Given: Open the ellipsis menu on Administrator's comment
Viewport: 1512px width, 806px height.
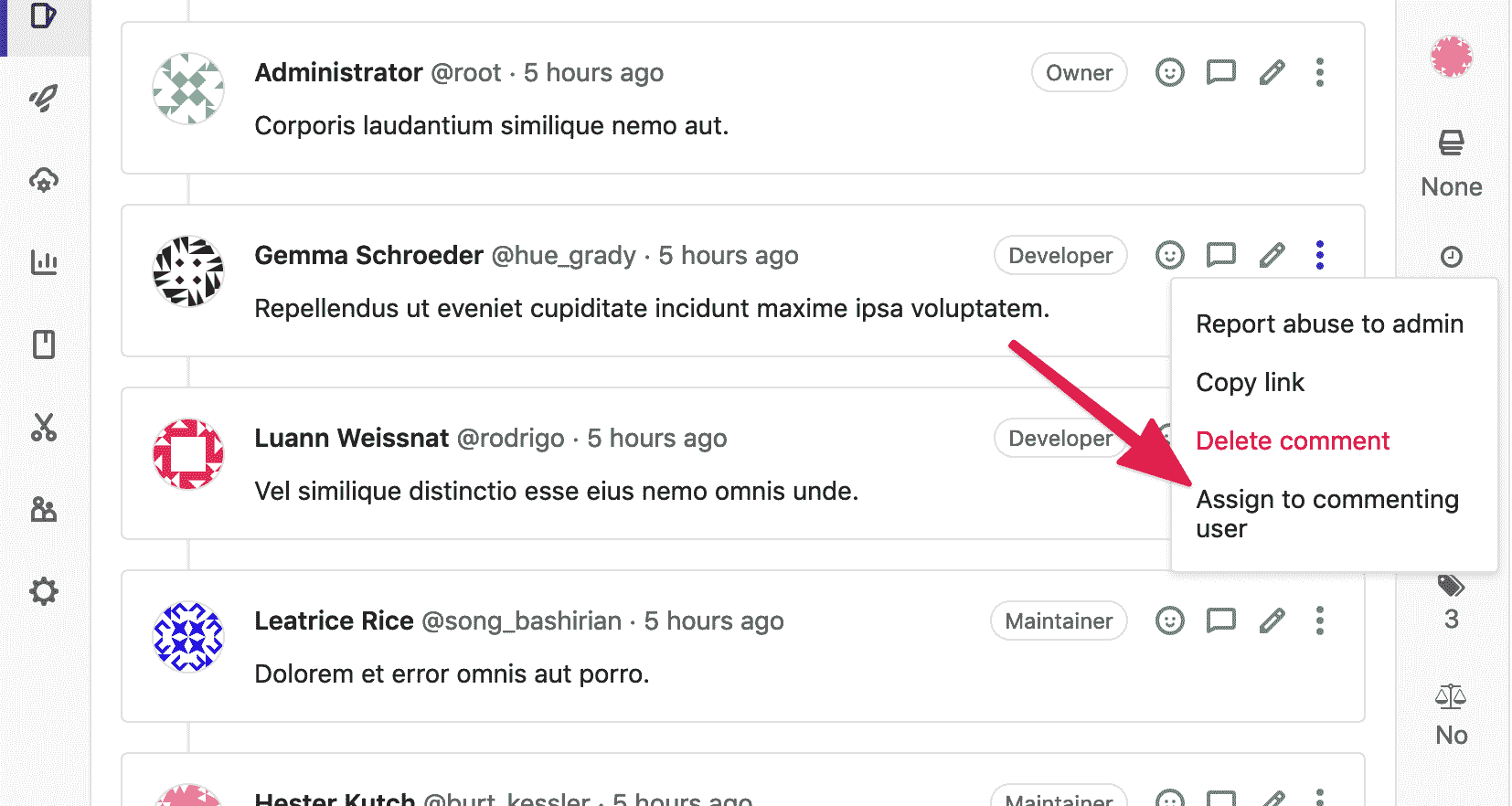Looking at the screenshot, I should [x=1319, y=72].
